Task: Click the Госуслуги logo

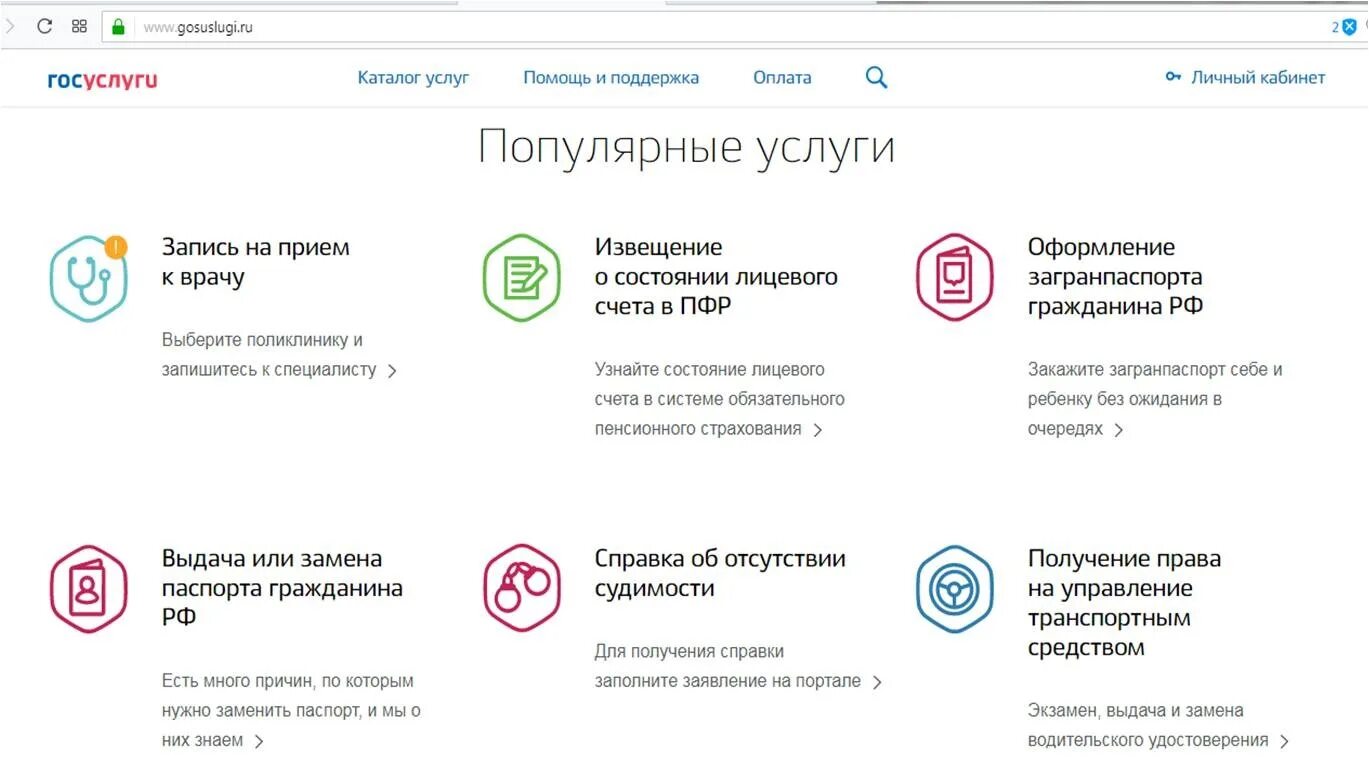Action: click(102, 80)
